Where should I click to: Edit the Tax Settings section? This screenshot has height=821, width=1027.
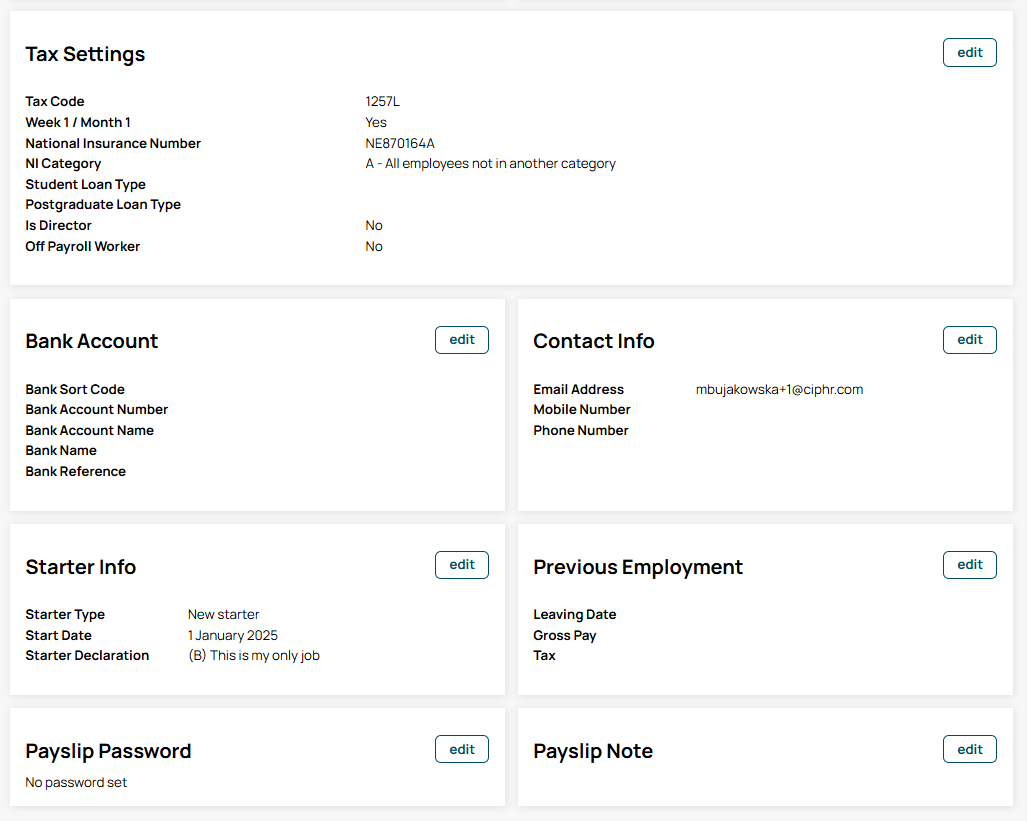[969, 53]
